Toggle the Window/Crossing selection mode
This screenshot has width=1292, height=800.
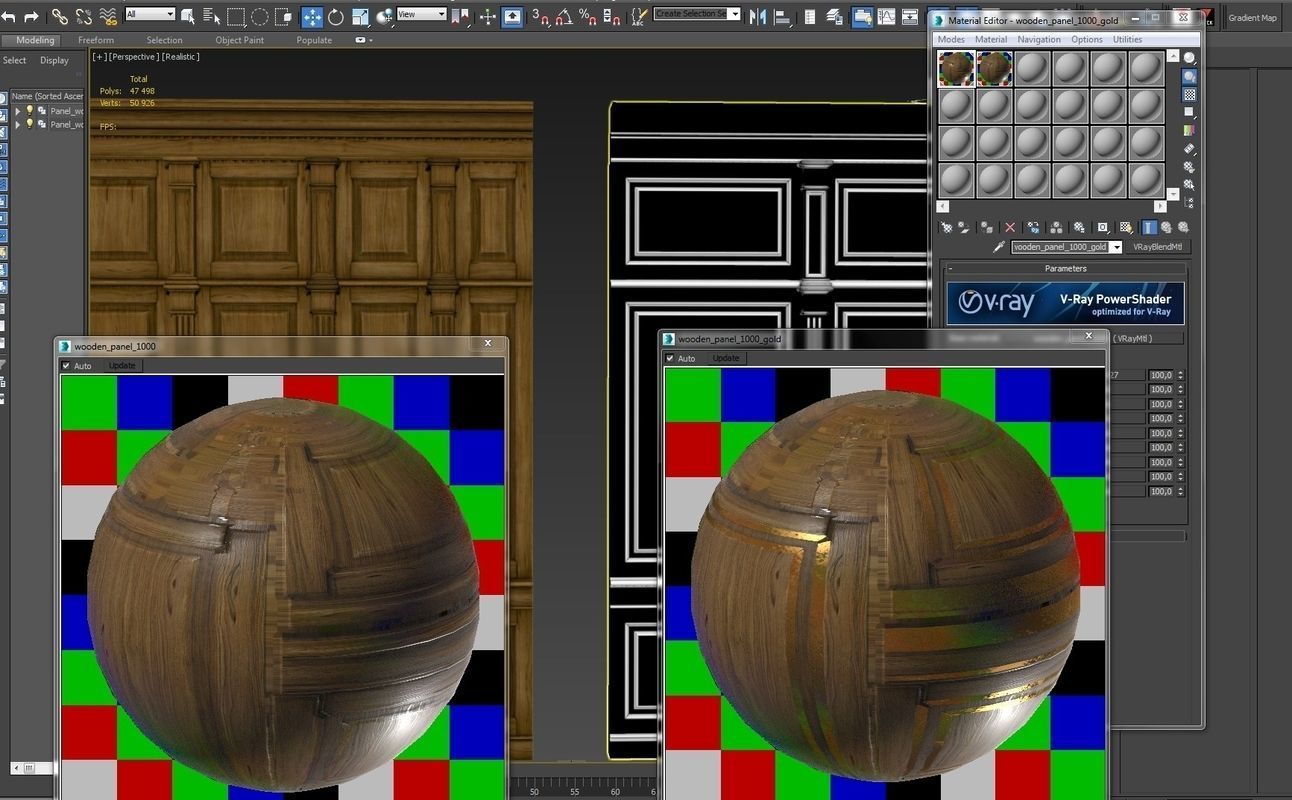[x=284, y=16]
